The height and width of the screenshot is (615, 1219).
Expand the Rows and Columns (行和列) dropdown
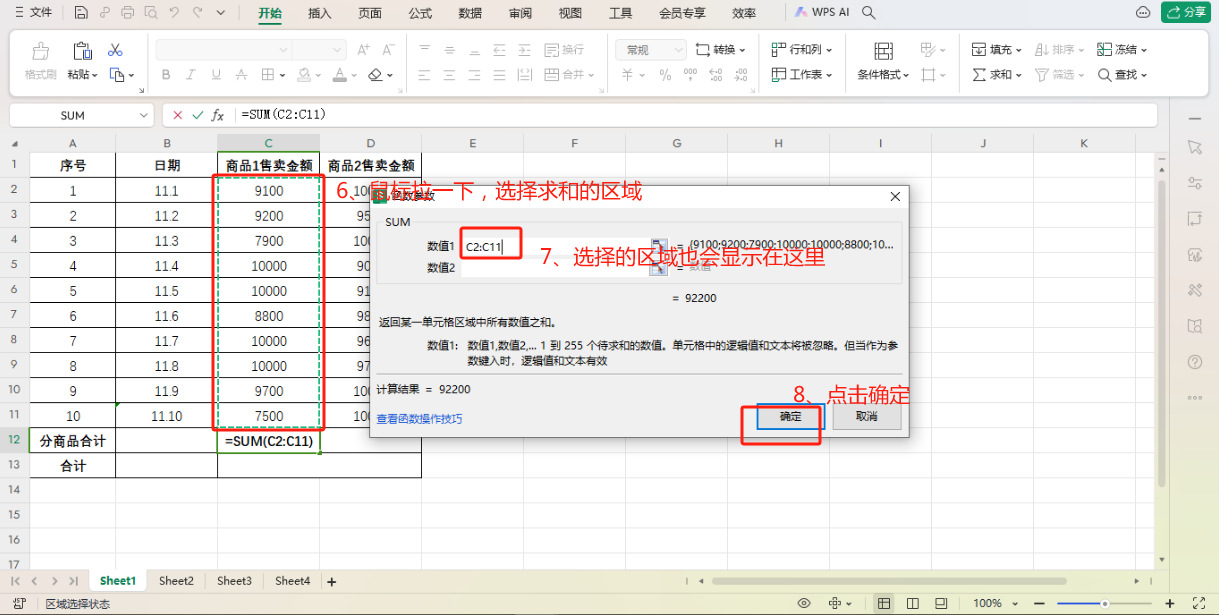tap(829, 49)
